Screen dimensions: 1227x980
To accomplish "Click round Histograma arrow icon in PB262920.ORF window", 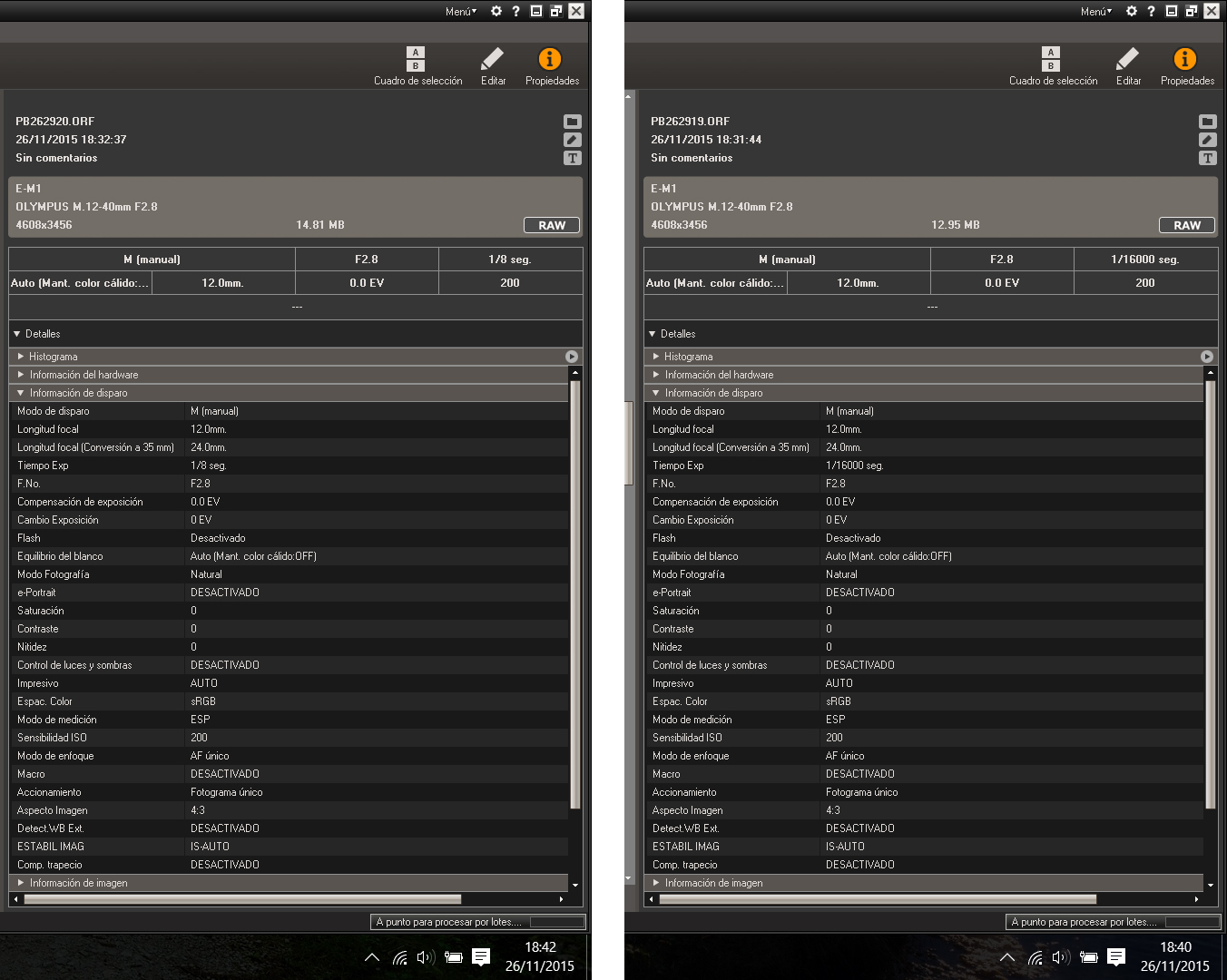I will pos(572,357).
